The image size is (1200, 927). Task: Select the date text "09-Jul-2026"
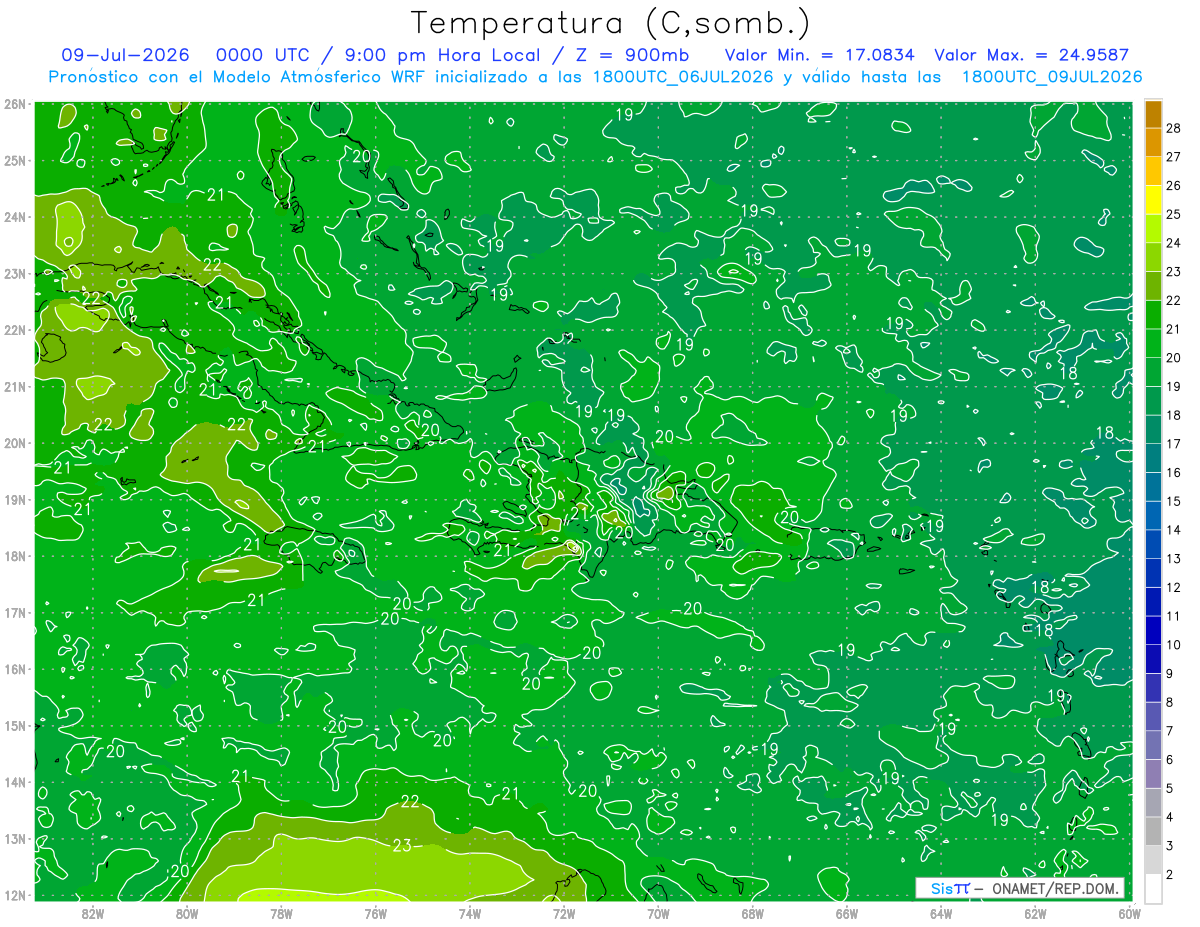tap(126, 55)
